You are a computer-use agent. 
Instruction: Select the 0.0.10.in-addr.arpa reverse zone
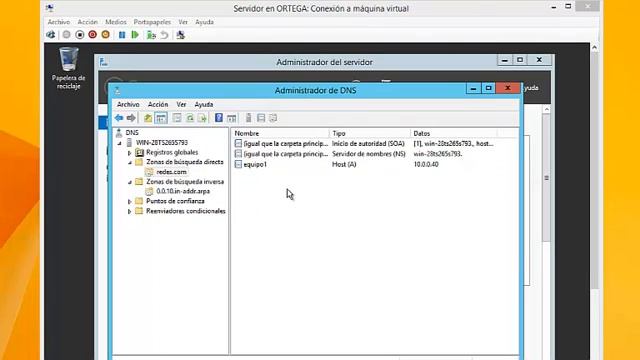[x=183, y=191]
